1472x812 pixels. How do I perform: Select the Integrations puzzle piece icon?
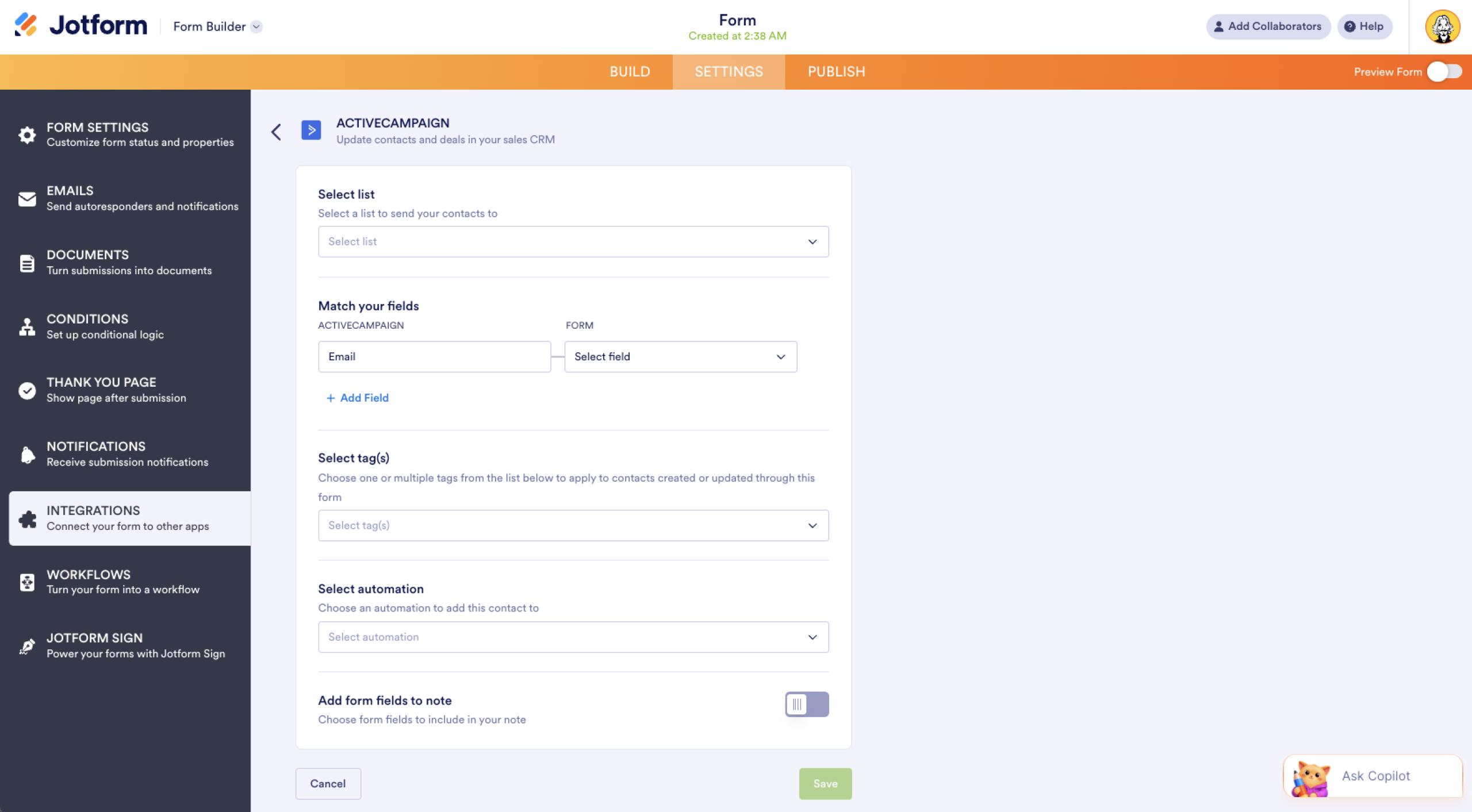click(x=27, y=518)
